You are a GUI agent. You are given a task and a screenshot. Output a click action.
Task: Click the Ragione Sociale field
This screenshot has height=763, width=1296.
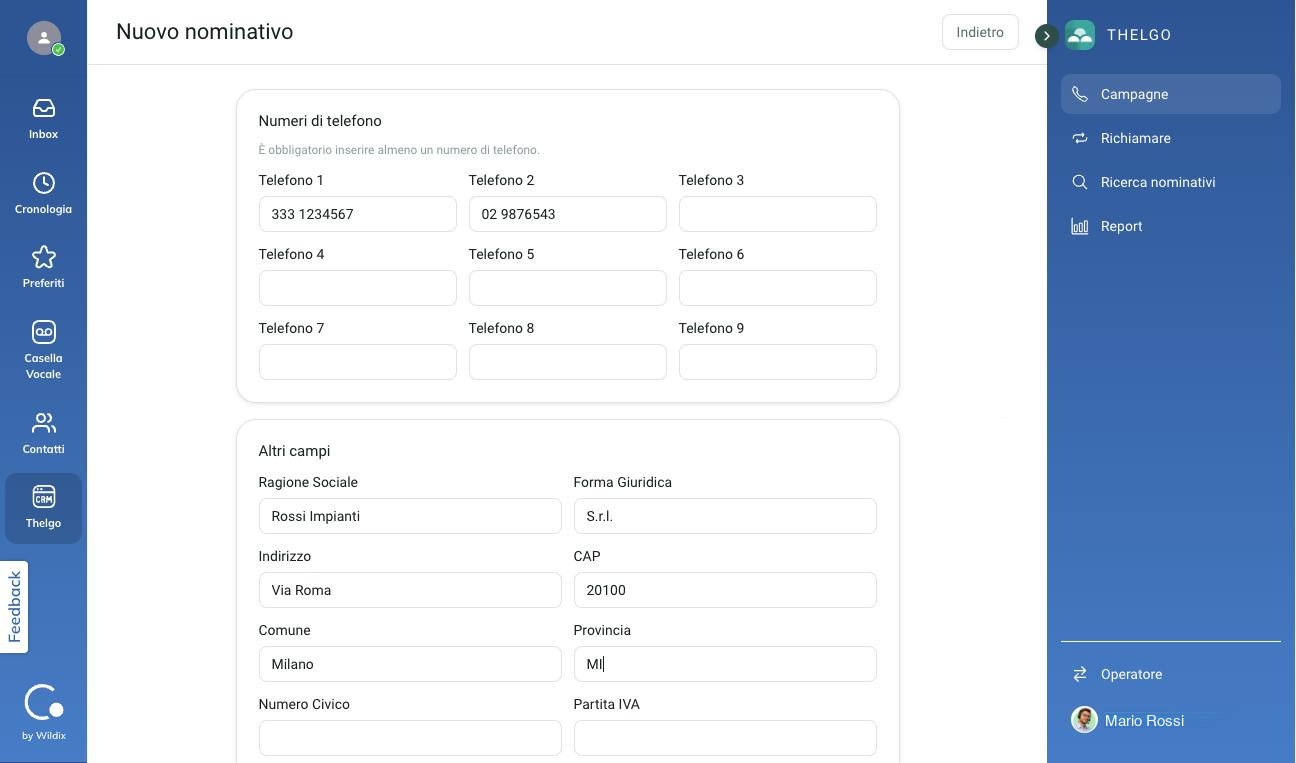(x=410, y=516)
